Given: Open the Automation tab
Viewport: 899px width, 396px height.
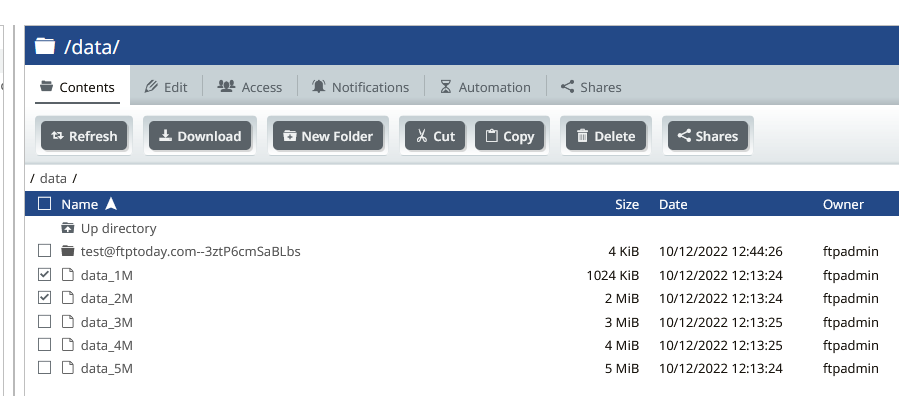Looking at the screenshot, I should [485, 87].
